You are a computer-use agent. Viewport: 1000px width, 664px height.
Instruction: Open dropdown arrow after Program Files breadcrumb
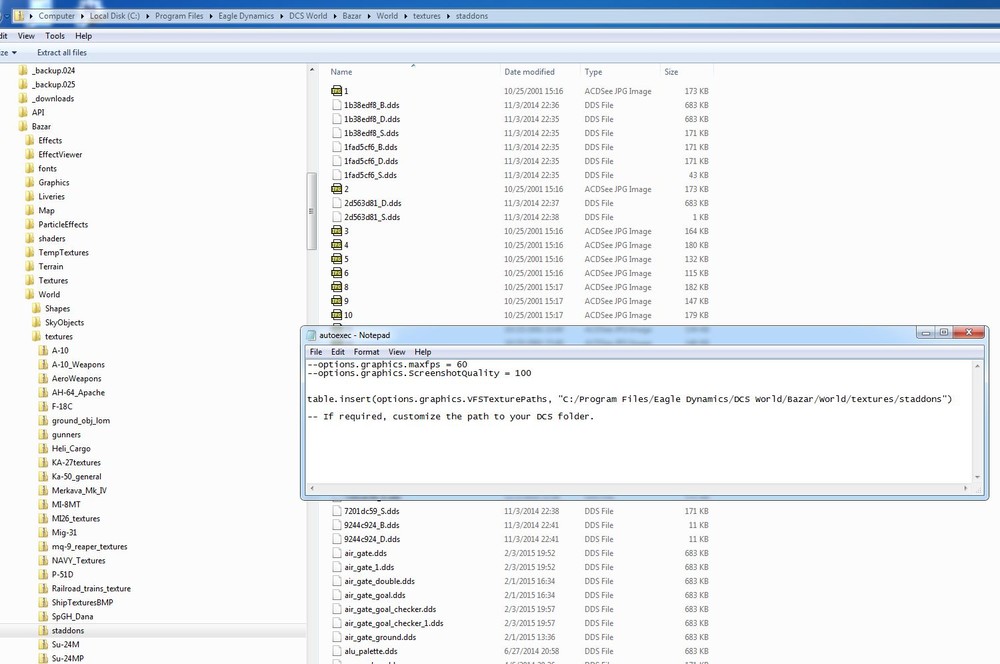[210, 16]
